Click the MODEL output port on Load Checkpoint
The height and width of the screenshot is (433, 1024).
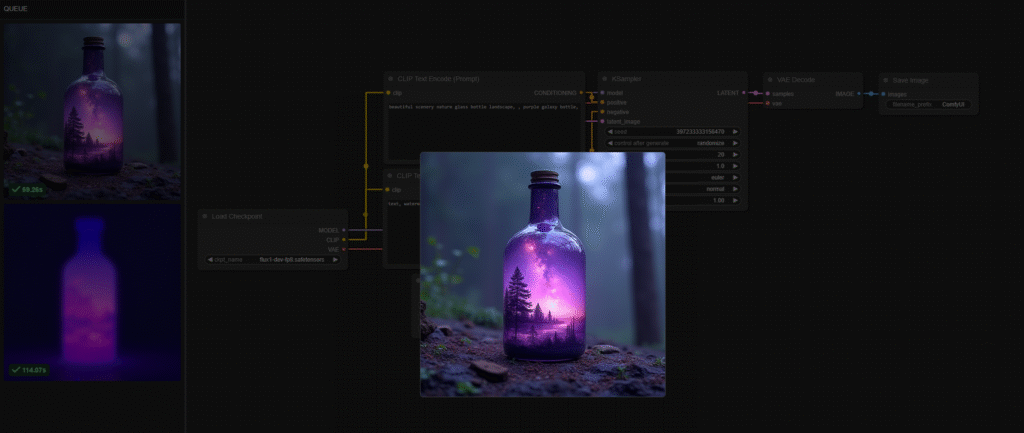(343, 230)
